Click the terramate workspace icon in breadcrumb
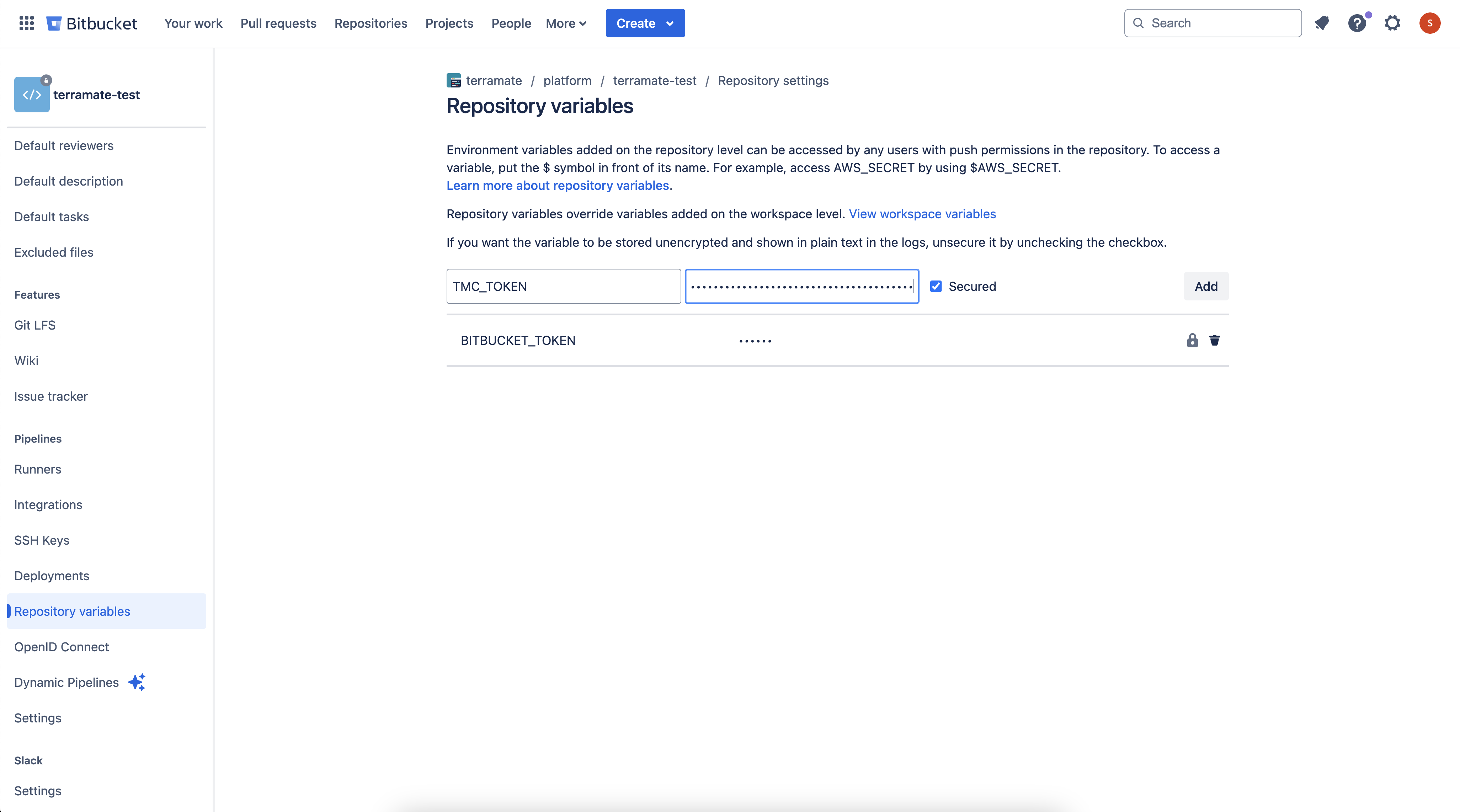Viewport: 1460px width, 812px height. click(x=453, y=80)
